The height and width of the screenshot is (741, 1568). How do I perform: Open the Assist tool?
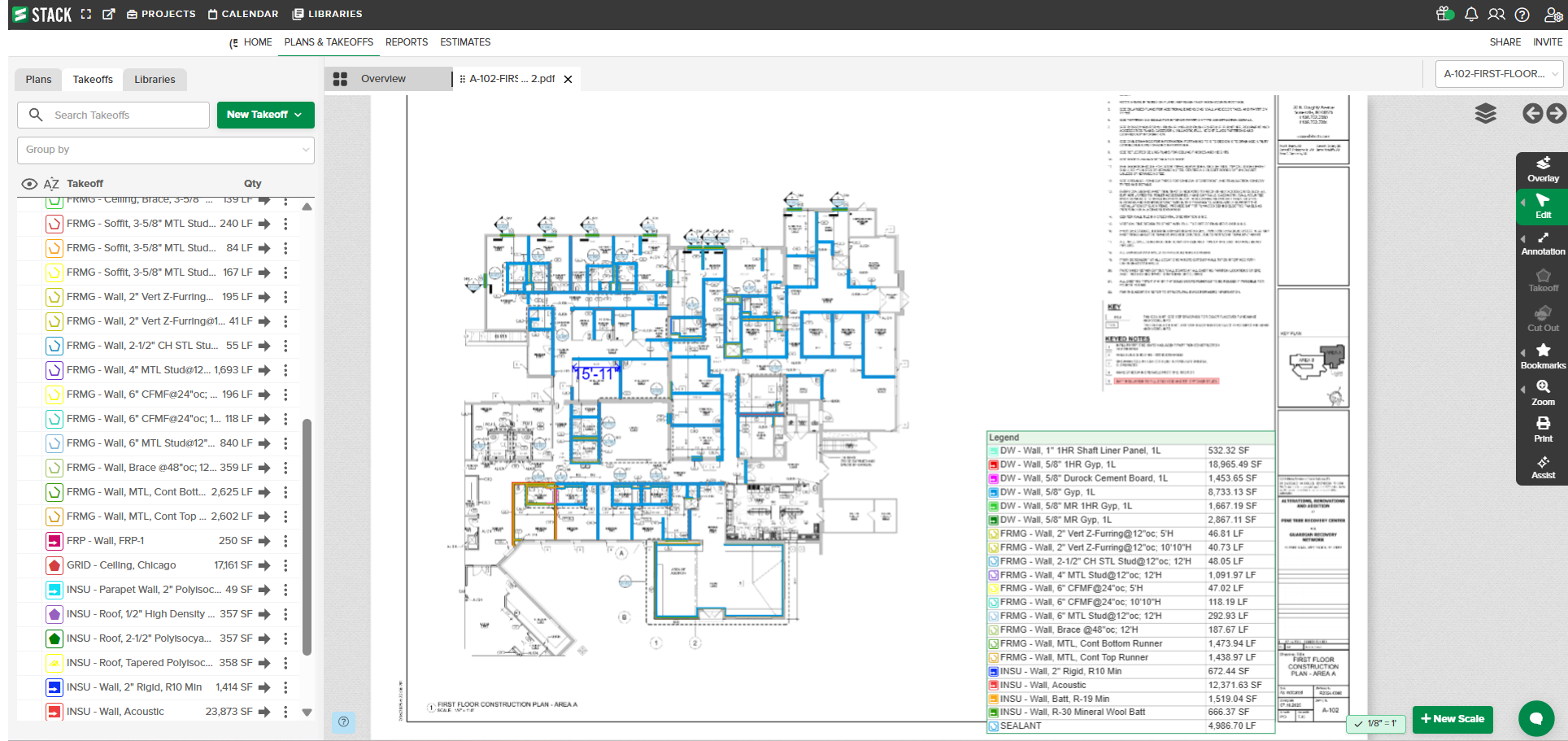pyautogui.click(x=1542, y=467)
